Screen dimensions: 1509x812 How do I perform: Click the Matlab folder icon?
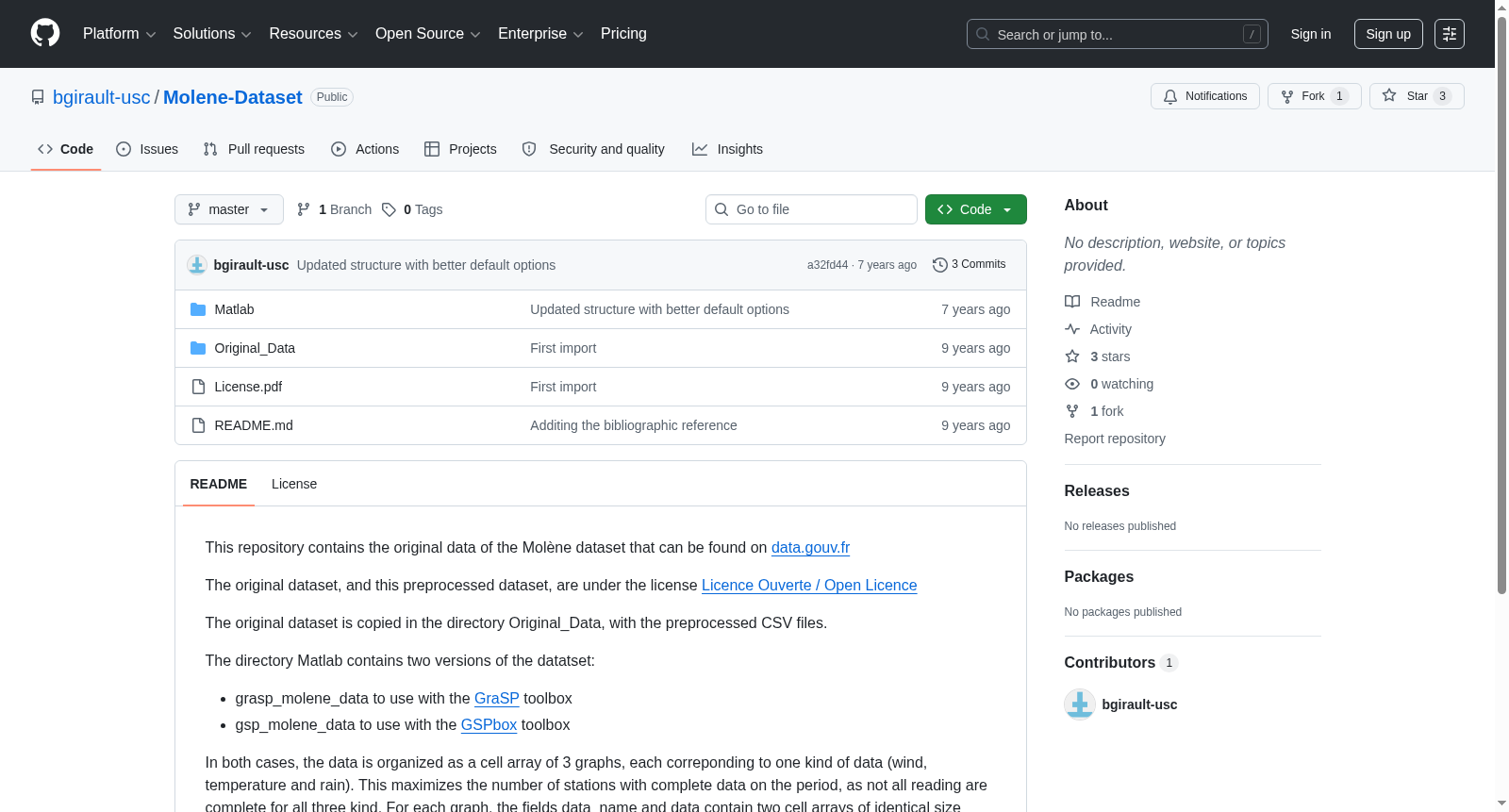[x=198, y=309]
